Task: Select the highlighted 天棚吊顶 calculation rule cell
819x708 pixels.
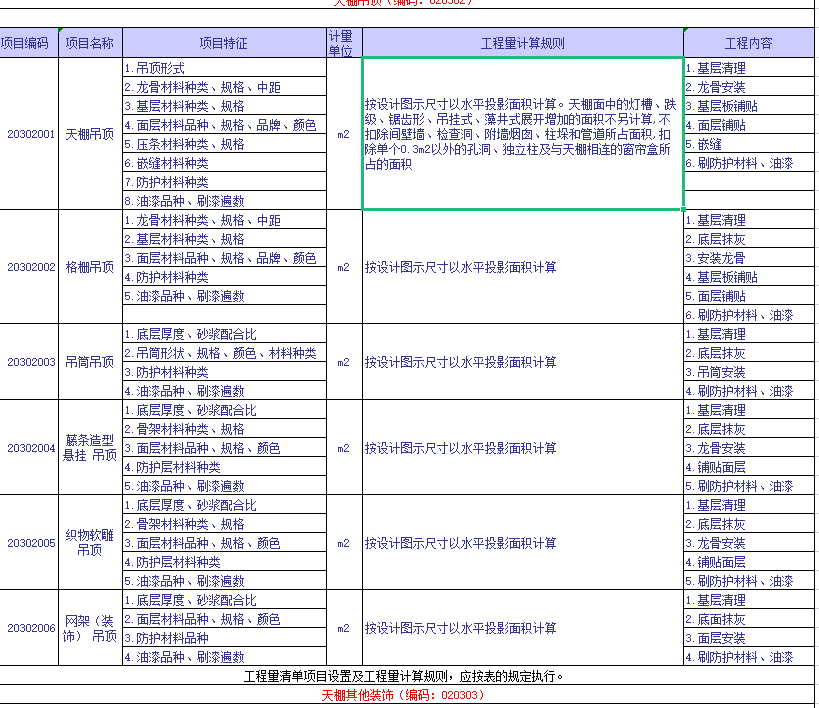Action: coord(522,134)
